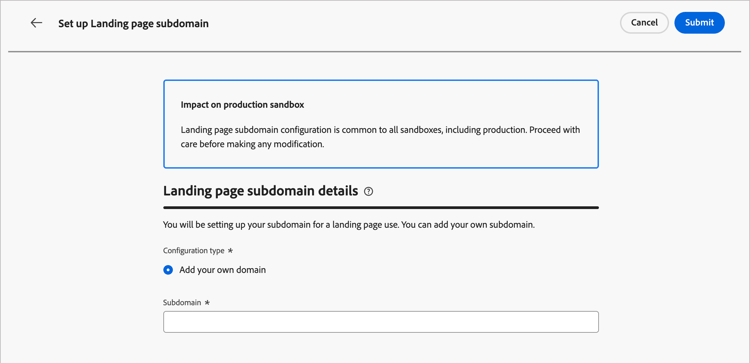Screen dimensions: 750x363
Task: Submit the landing page subdomain setup
Action: 699,22
